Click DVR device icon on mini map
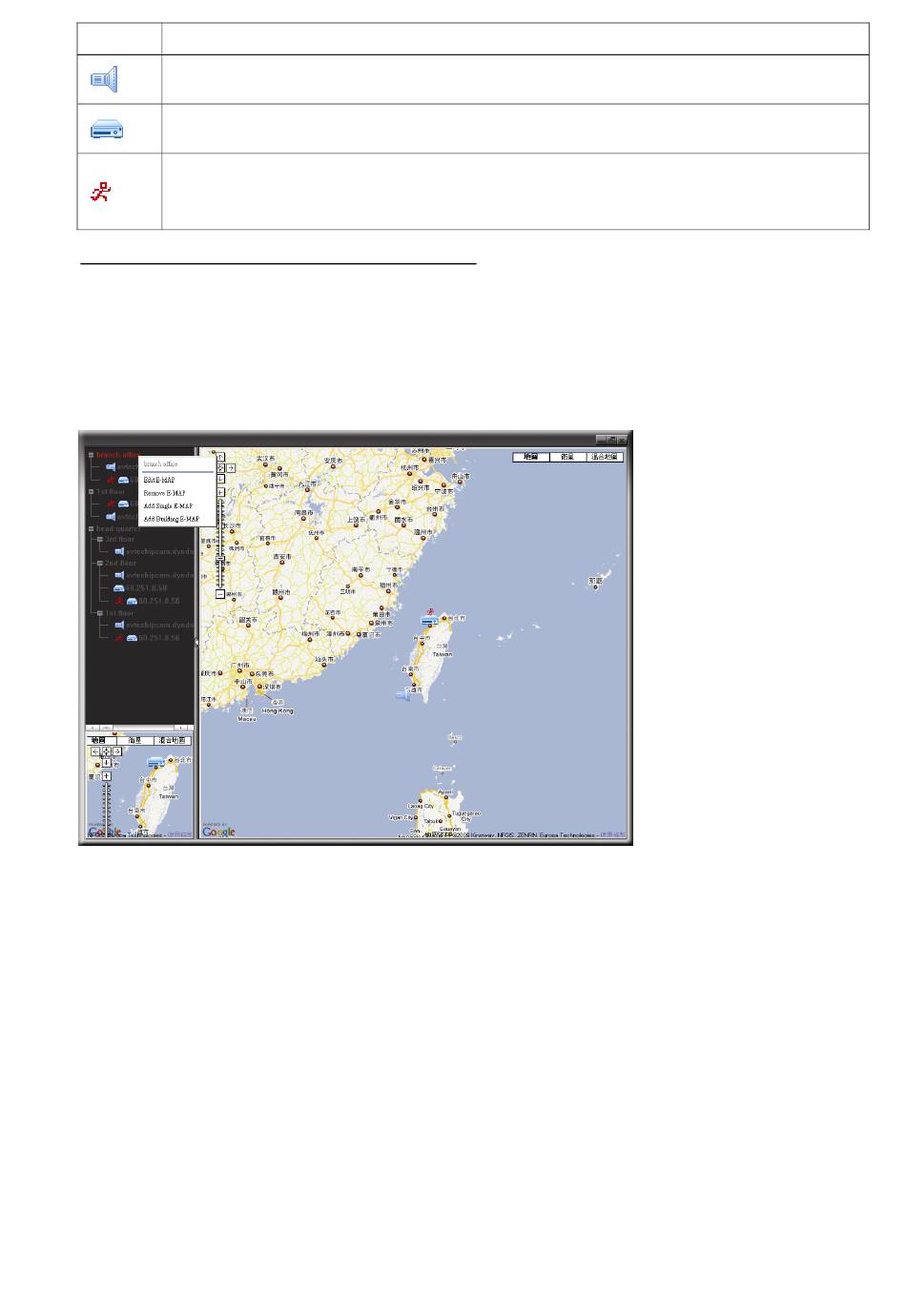Viewport: 906px width, 1316px height. 156,762
